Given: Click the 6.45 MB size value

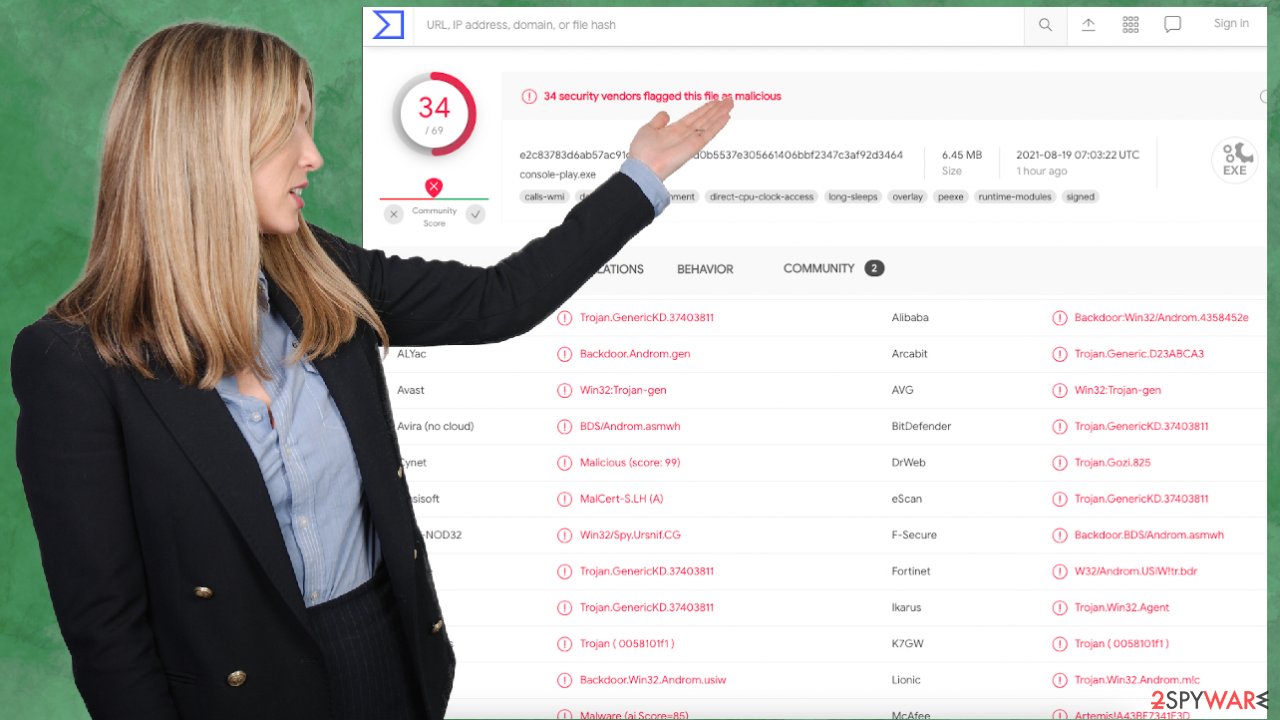Looking at the screenshot, I should click(x=962, y=155).
